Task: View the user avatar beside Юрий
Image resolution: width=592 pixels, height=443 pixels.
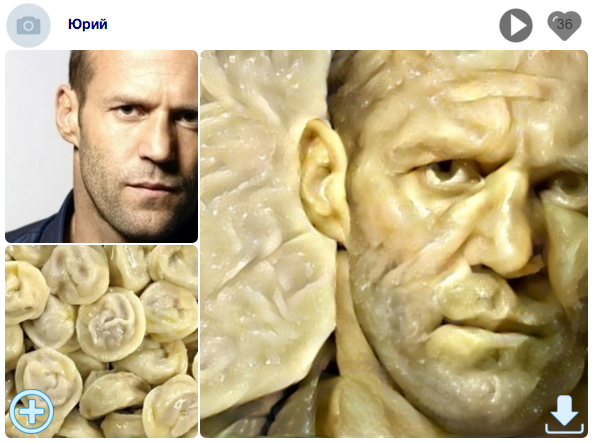Action: [28, 25]
